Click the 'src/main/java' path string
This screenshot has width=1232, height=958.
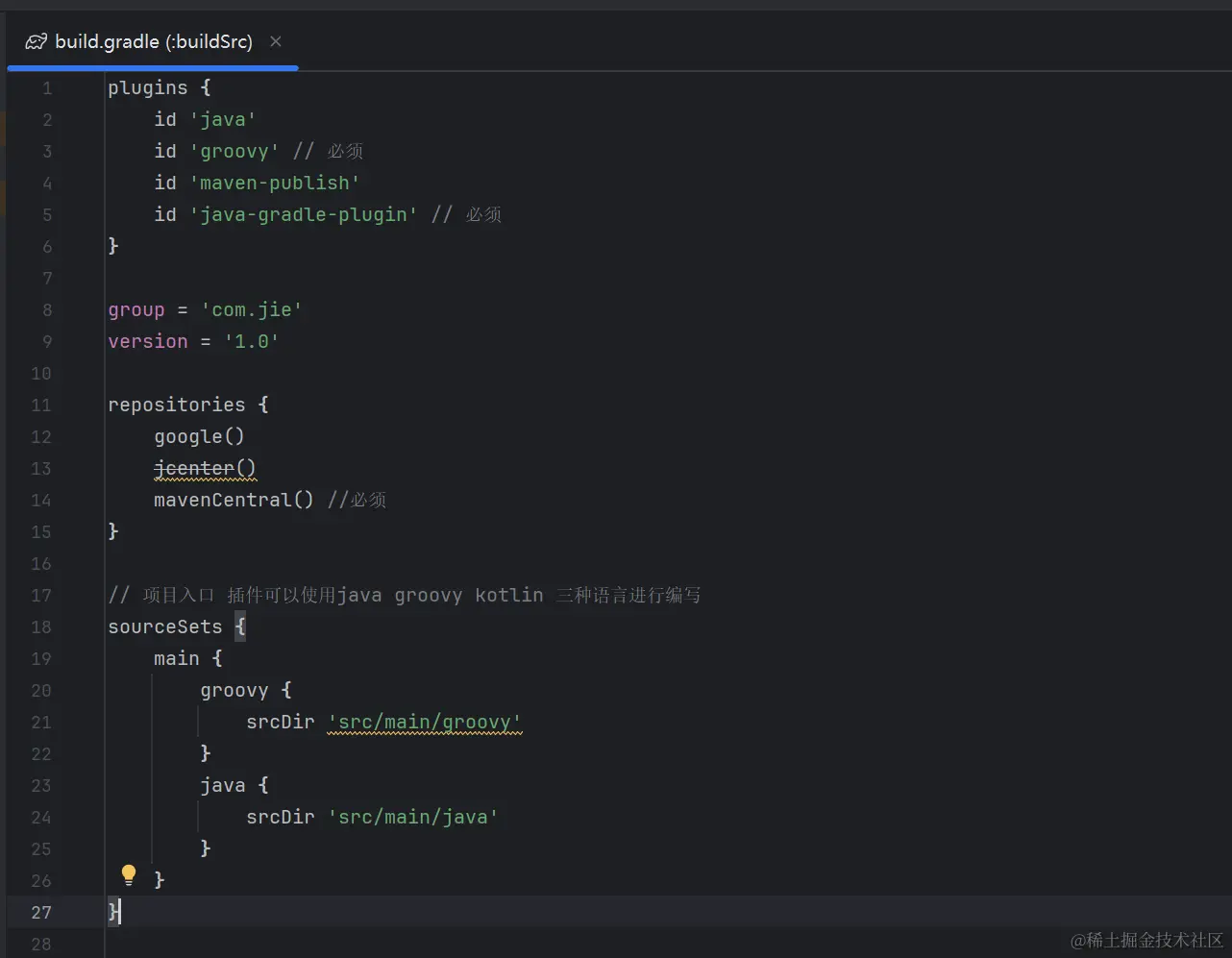click(412, 817)
